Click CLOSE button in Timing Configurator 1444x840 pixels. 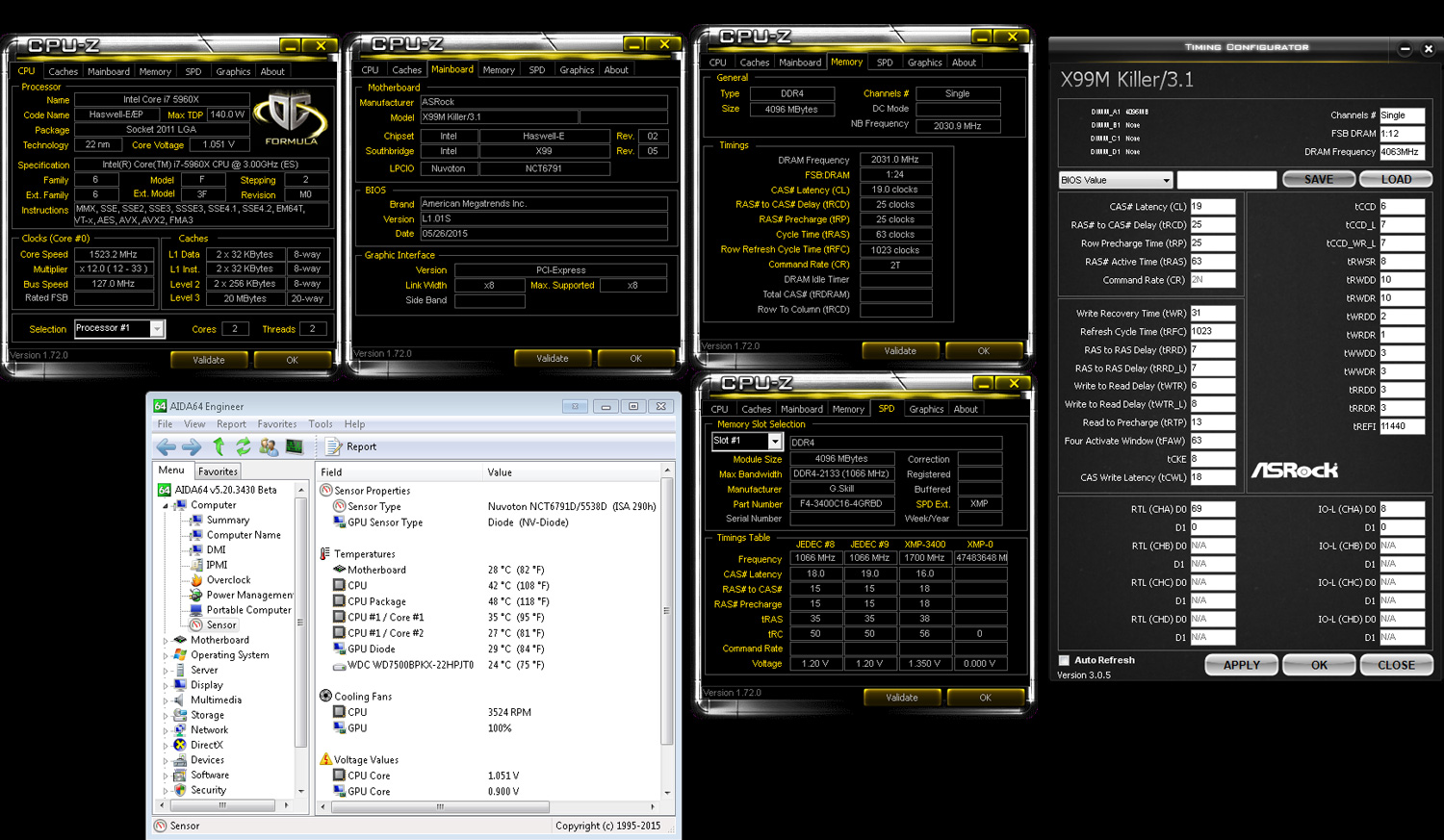pyautogui.click(x=1396, y=665)
